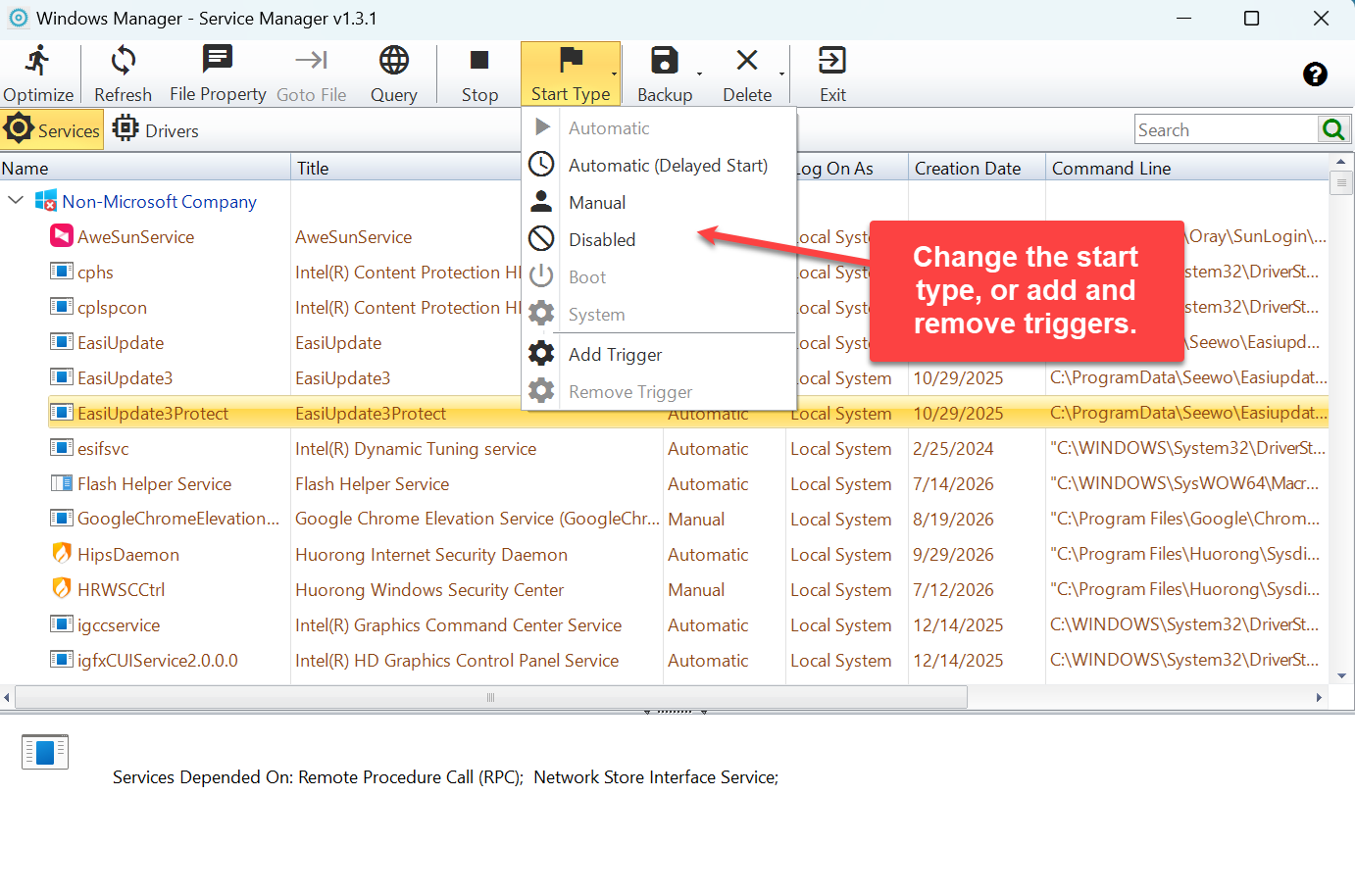Sort by the Title column header
The height and width of the screenshot is (896, 1355).
click(x=407, y=168)
